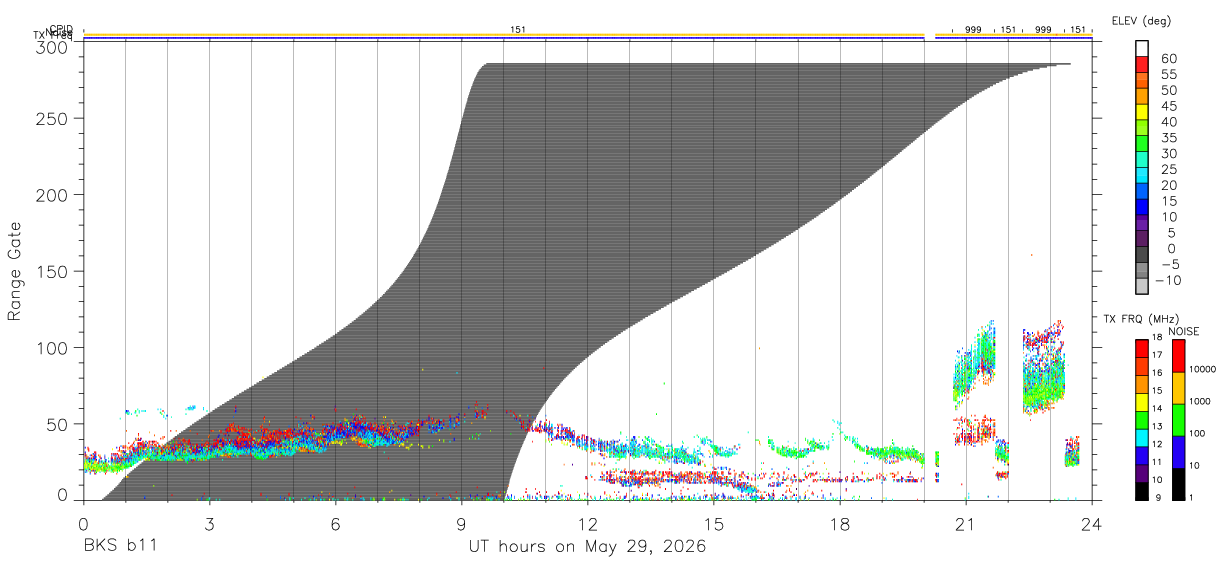
Task: Select the yellow 1000–10000 NOISE swatch
Action: click(1178, 388)
